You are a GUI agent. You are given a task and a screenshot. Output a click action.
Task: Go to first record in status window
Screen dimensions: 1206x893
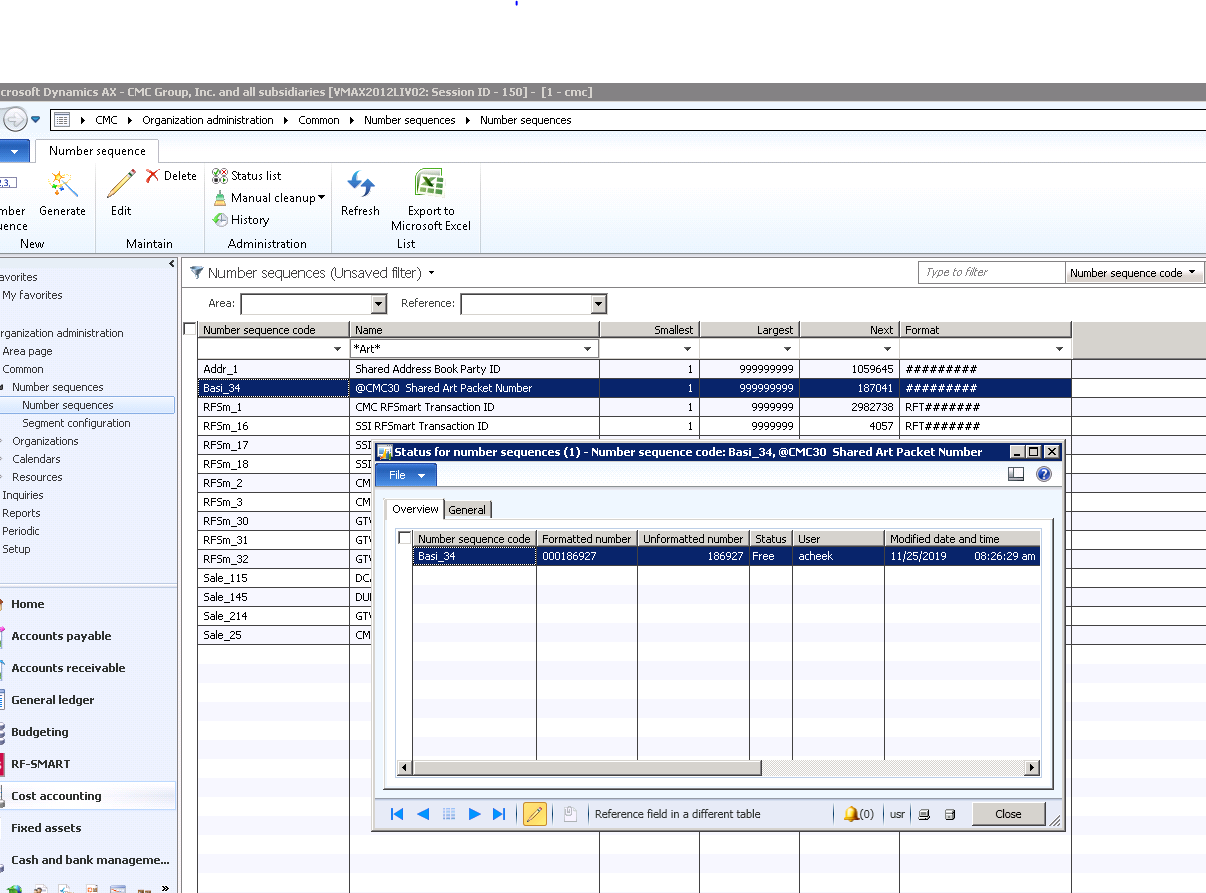pyautogui.click(x=397, y=814)
